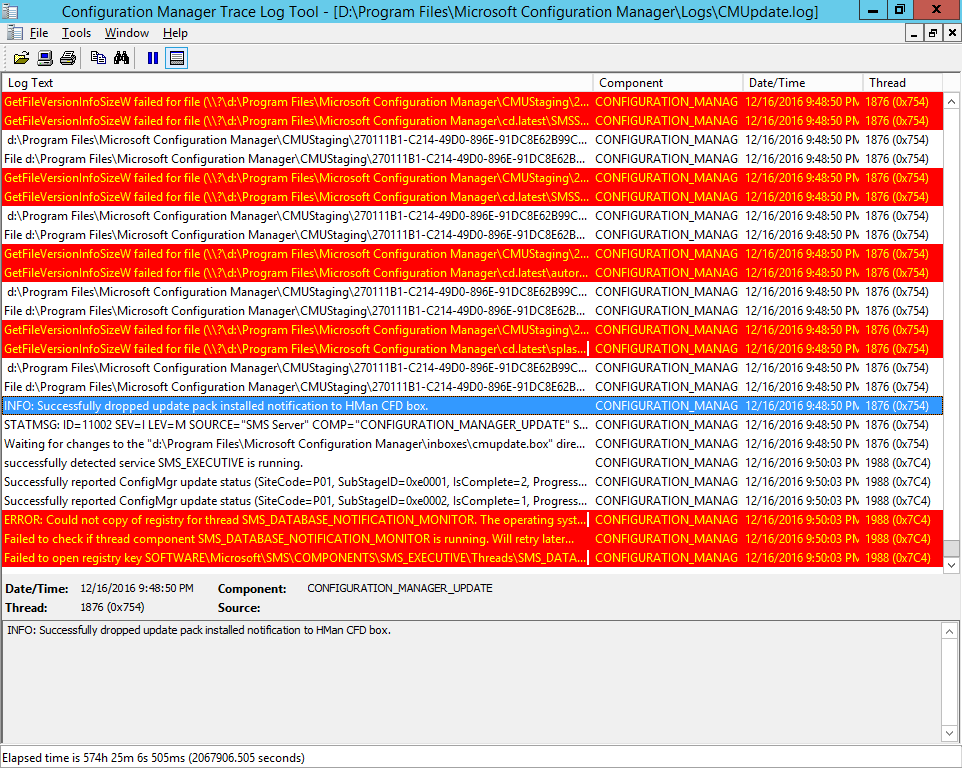
Task: Sort by the Date/Time column header
Action: [803, 83]
